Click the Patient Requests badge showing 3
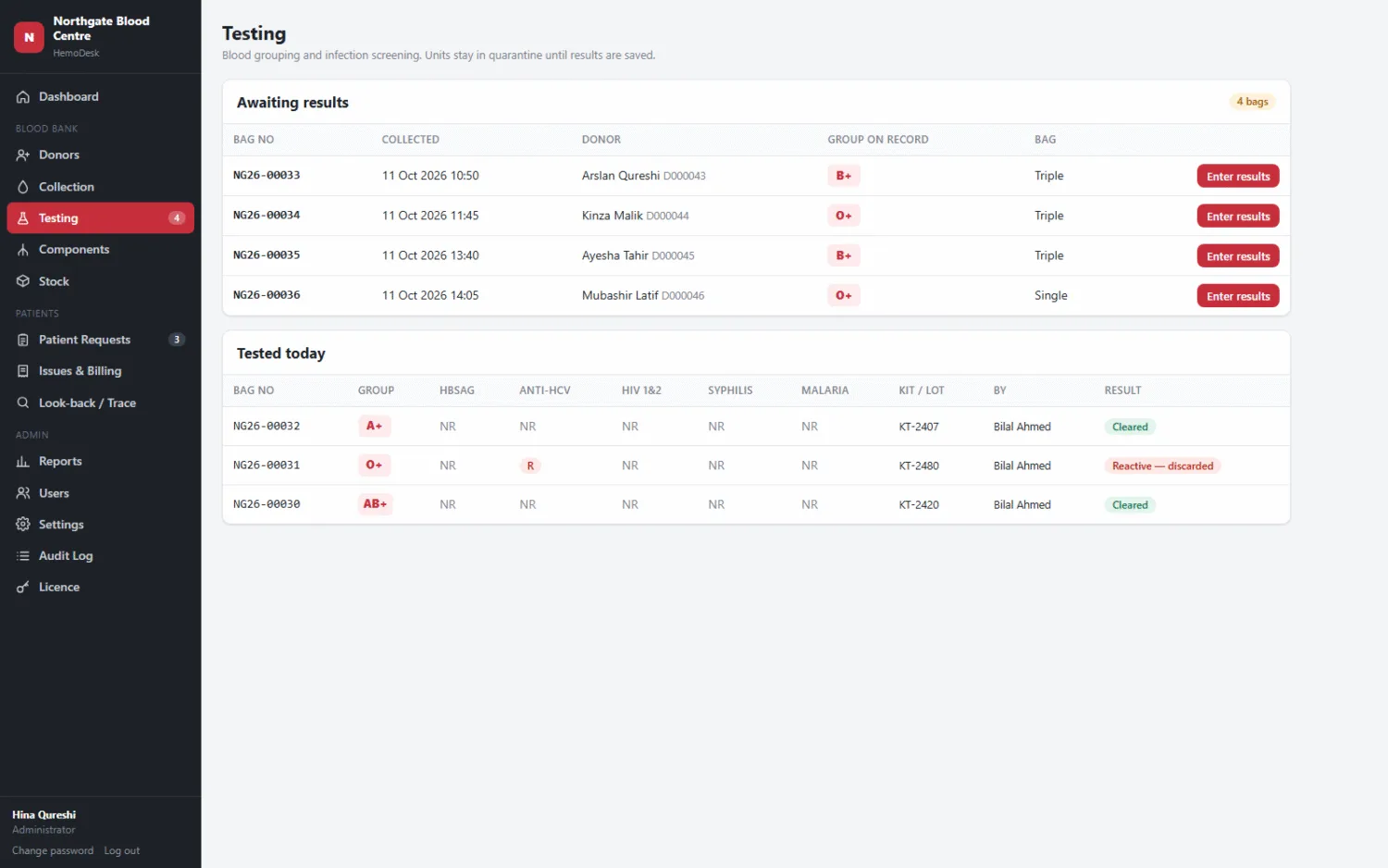The height and width of the screenshot is (868, 1388). 177,340
